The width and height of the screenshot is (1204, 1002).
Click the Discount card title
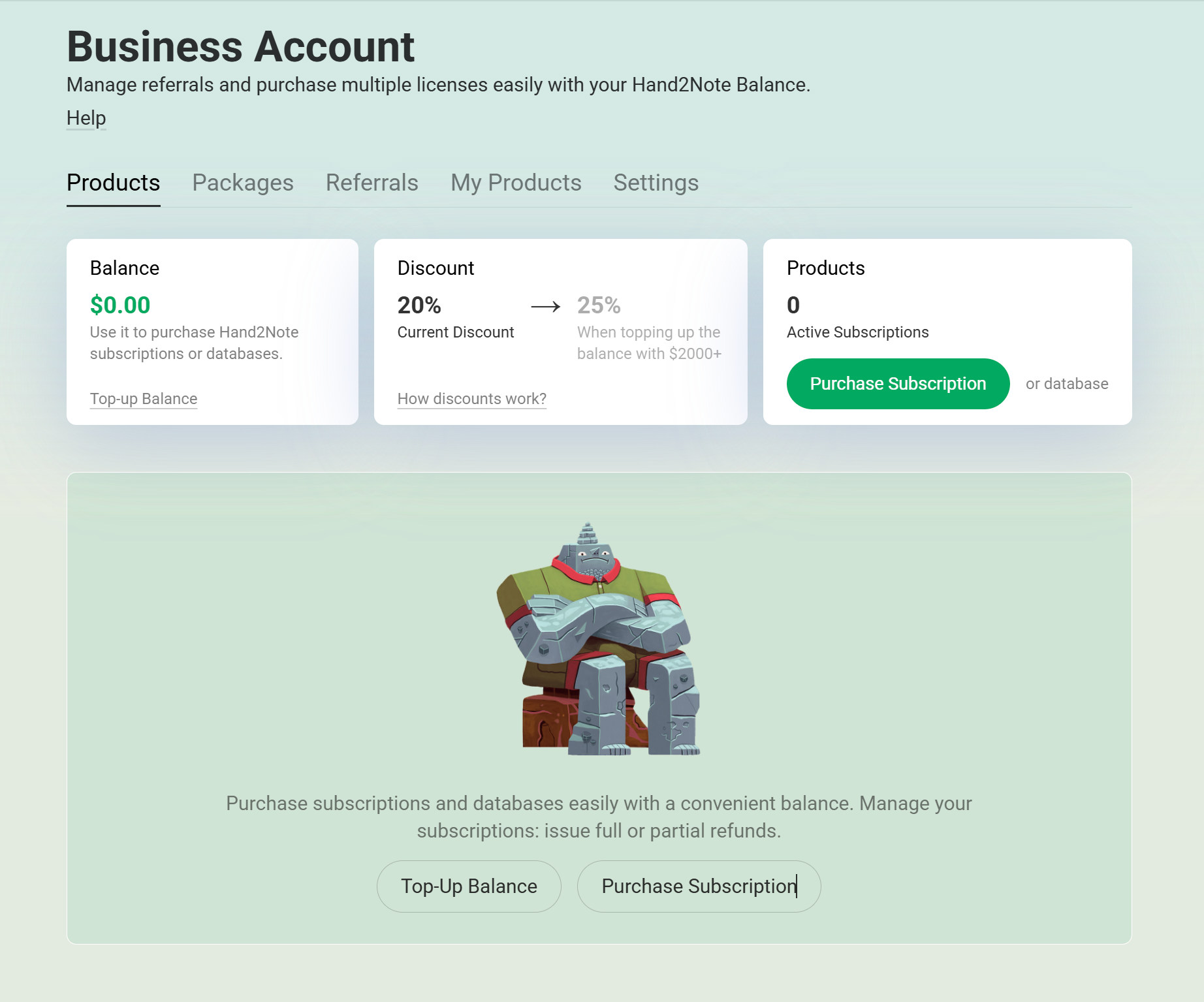pyautogui.click(x=436, y=268)
